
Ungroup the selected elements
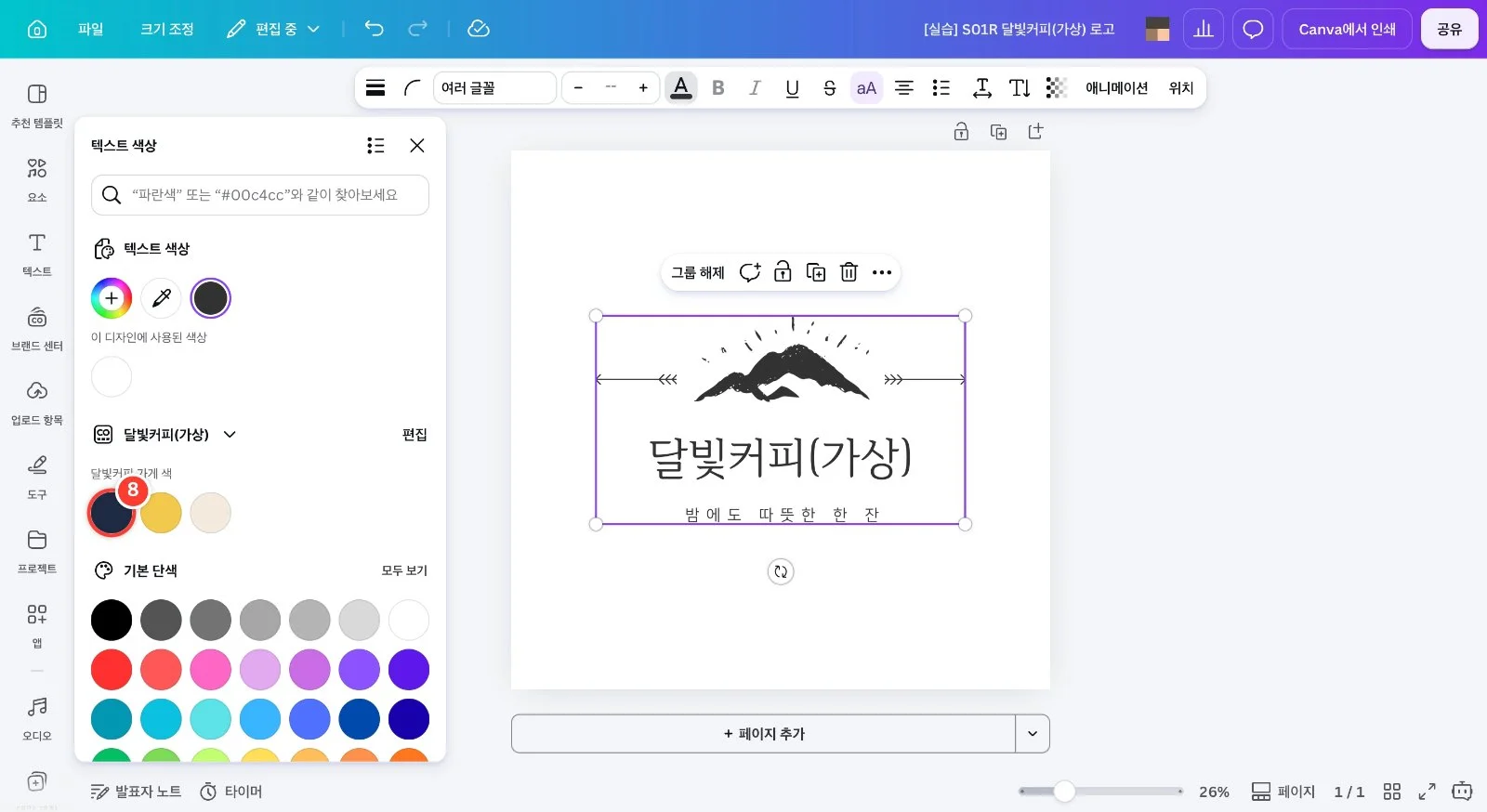tap(698, 272)
